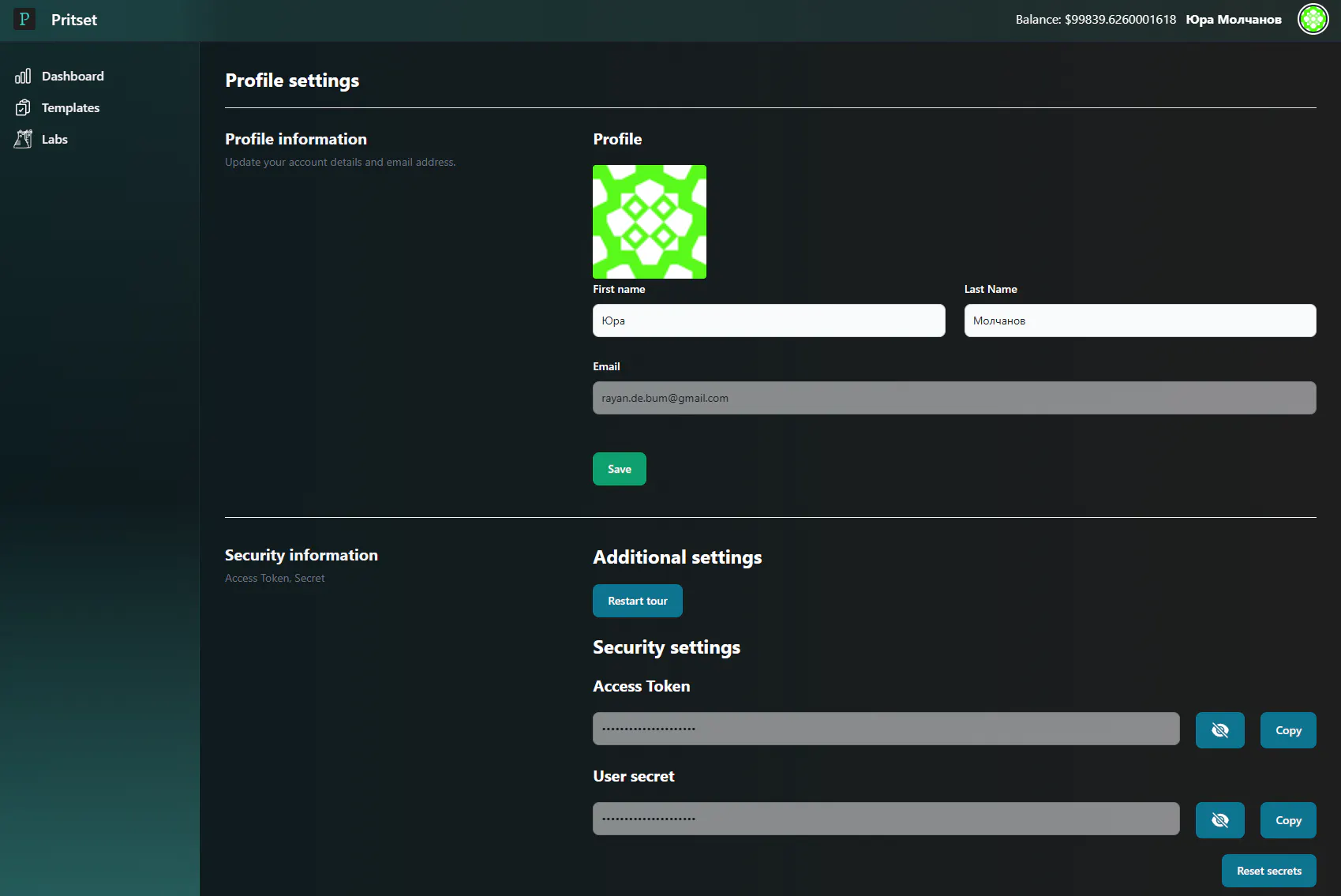
Task: Open Templates menu item
Action: (x=70, y=107)
